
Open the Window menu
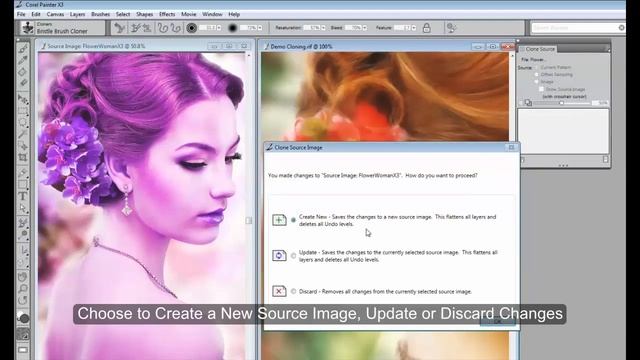coord(212,14)
